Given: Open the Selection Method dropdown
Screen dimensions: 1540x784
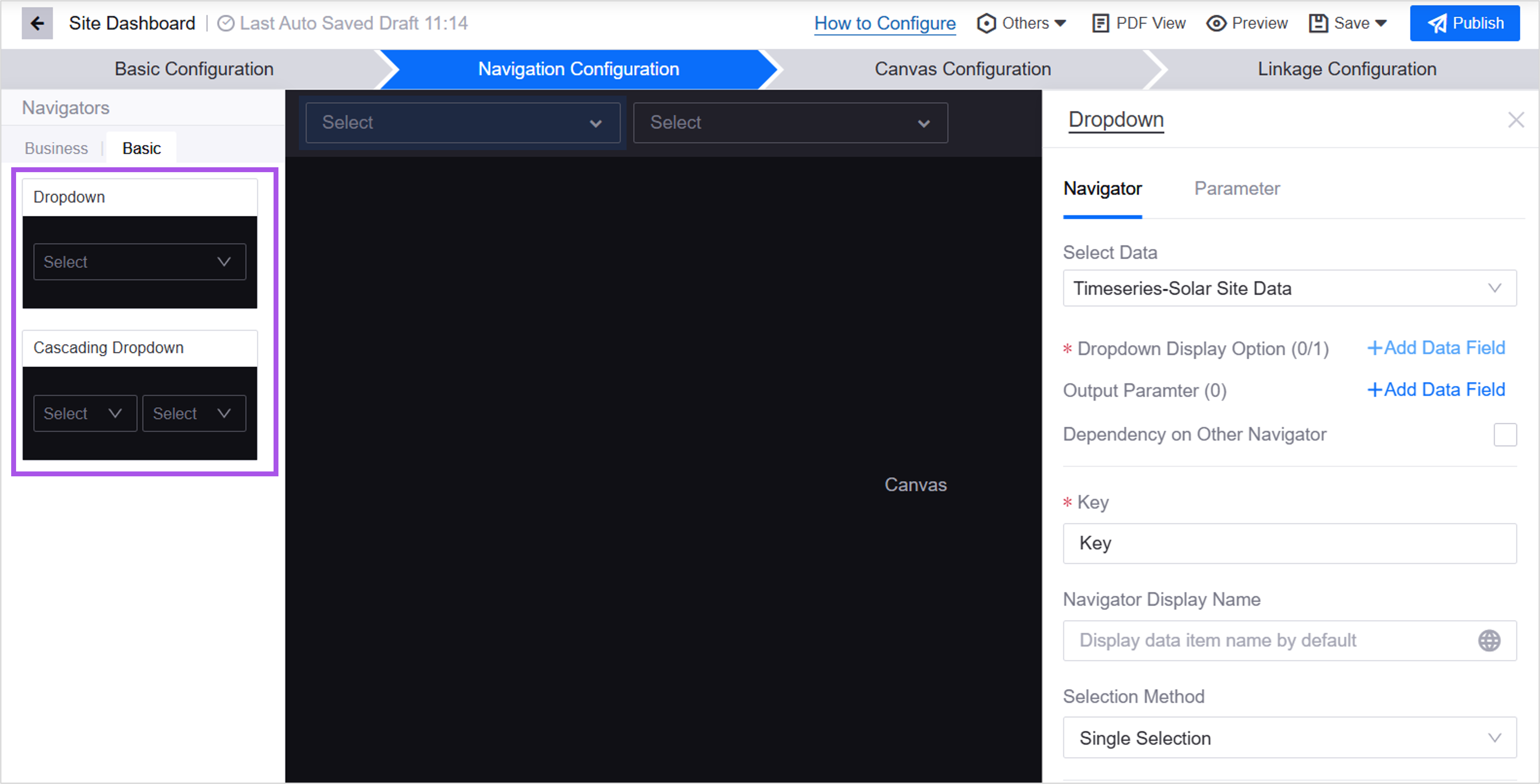Looking at the screenshot, I should pos(1289,738).
